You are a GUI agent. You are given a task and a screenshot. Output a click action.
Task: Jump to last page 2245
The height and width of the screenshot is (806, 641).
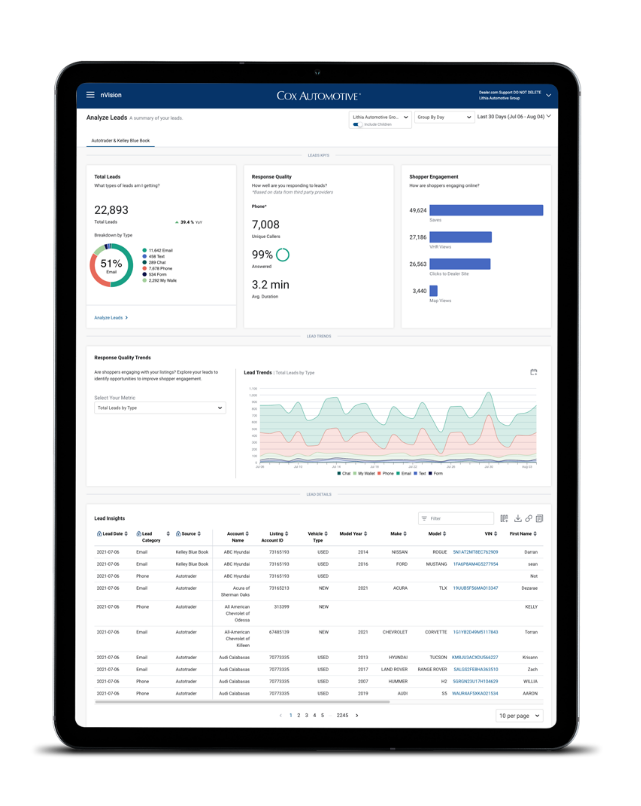tap(342, 715)
